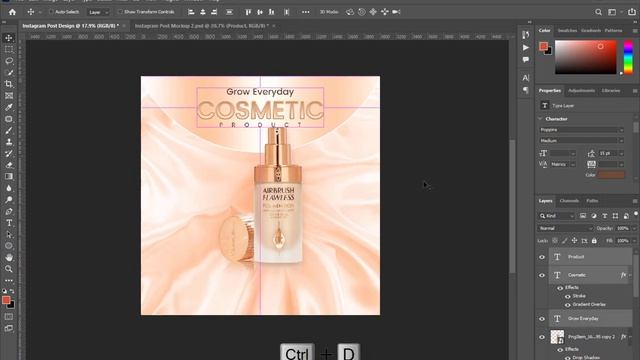Screen dimensions: 640x360
Task: Select the Move tool in the toolbar
Action: [x=9, y=38]
